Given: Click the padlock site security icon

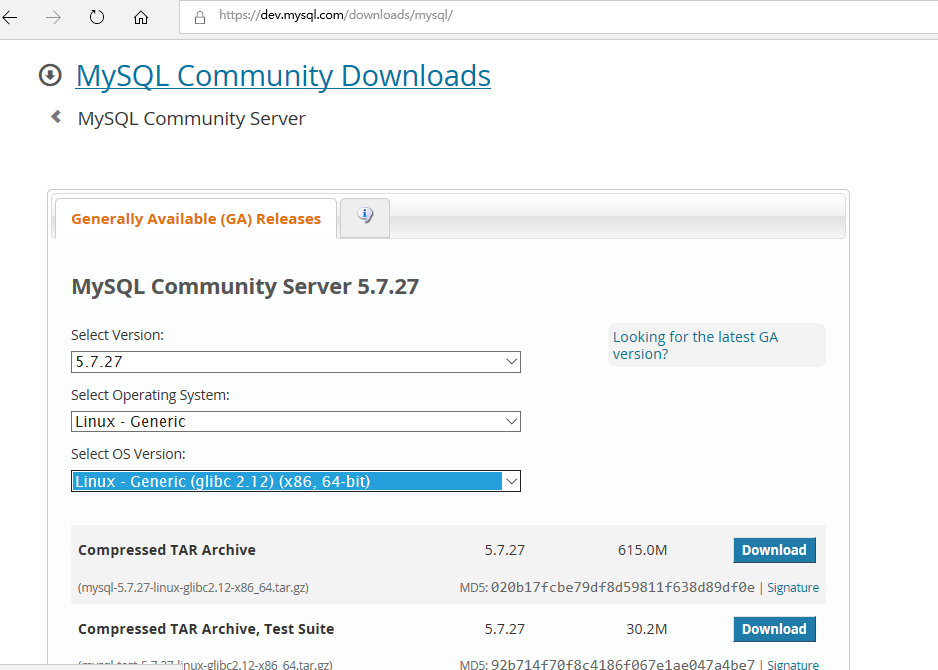Looking at the screenshot, I should pos(200,17).
